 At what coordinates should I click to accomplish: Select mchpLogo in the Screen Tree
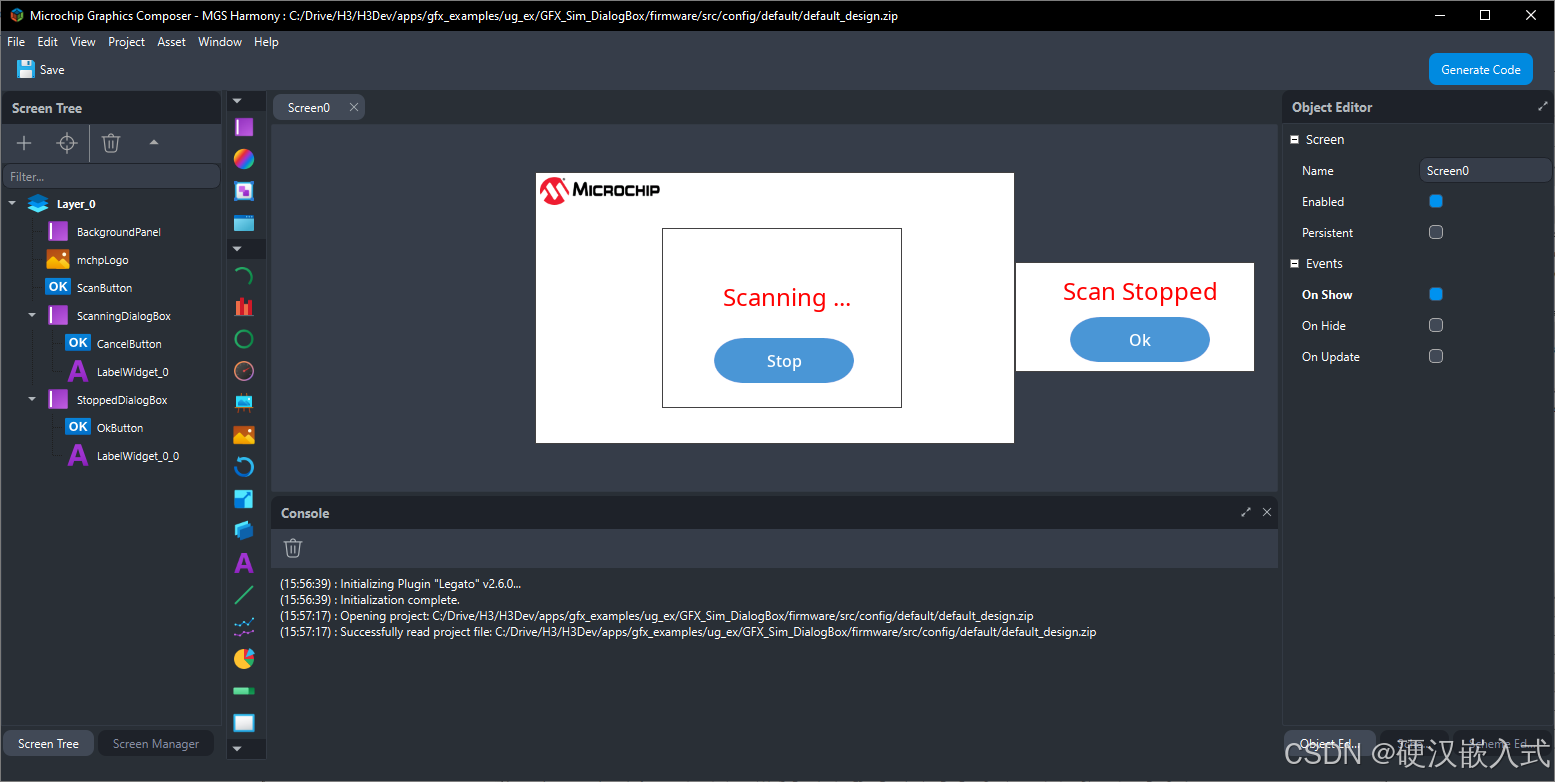103,260
